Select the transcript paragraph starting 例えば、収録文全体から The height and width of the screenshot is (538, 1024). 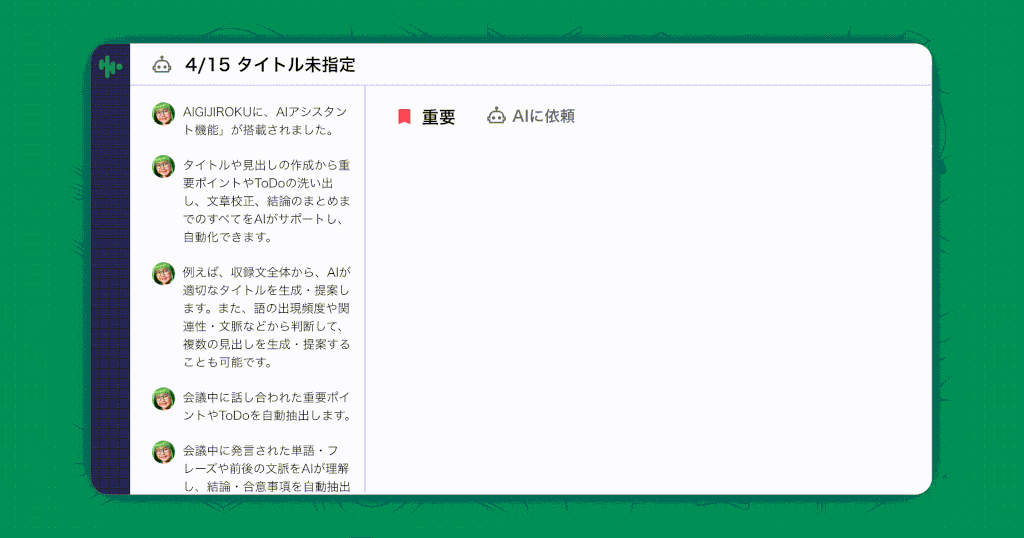[x=266, y=317]
